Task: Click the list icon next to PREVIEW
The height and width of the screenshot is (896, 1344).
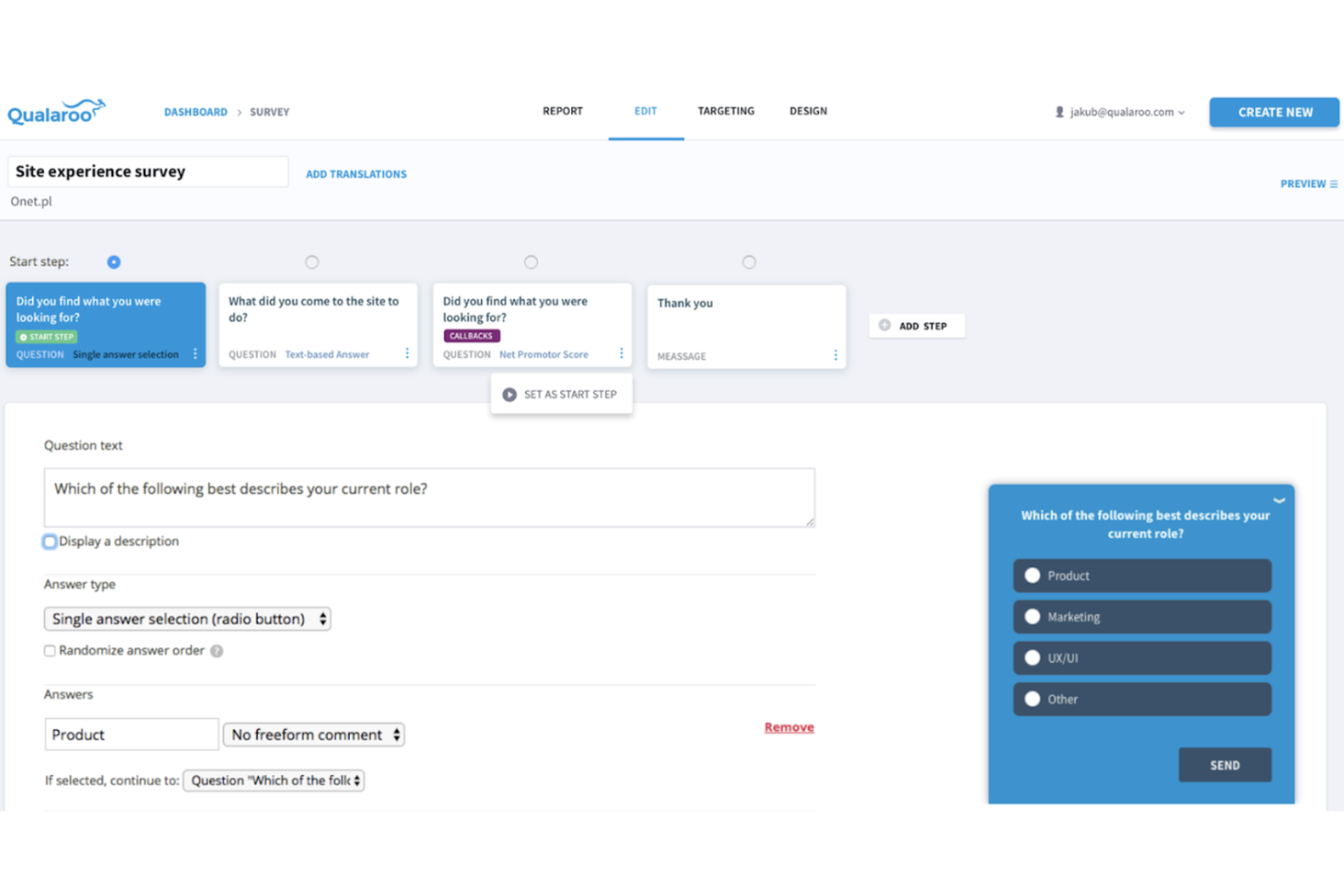Action: tap(1335, 183)
